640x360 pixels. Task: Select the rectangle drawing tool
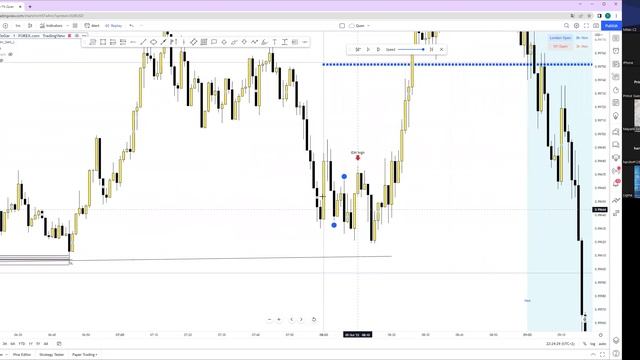click(103, 42)
